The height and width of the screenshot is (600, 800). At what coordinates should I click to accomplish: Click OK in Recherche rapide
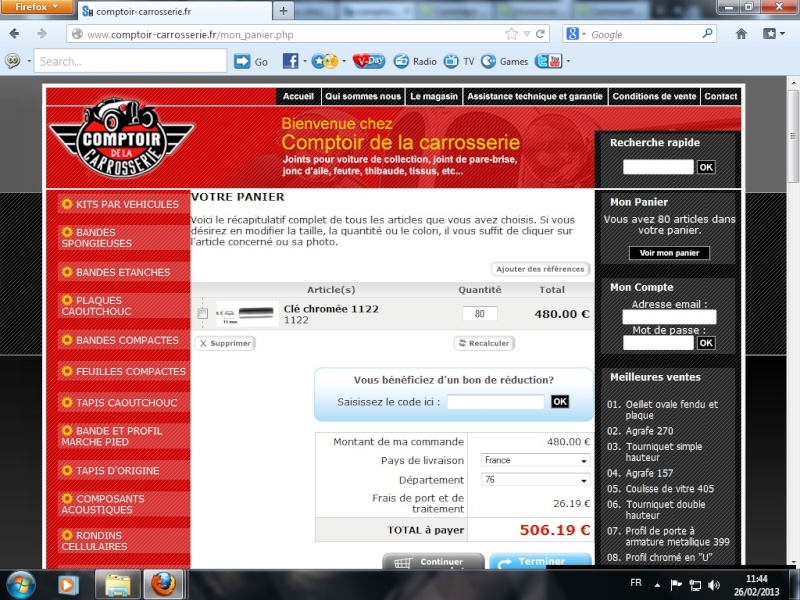(706, 167)
